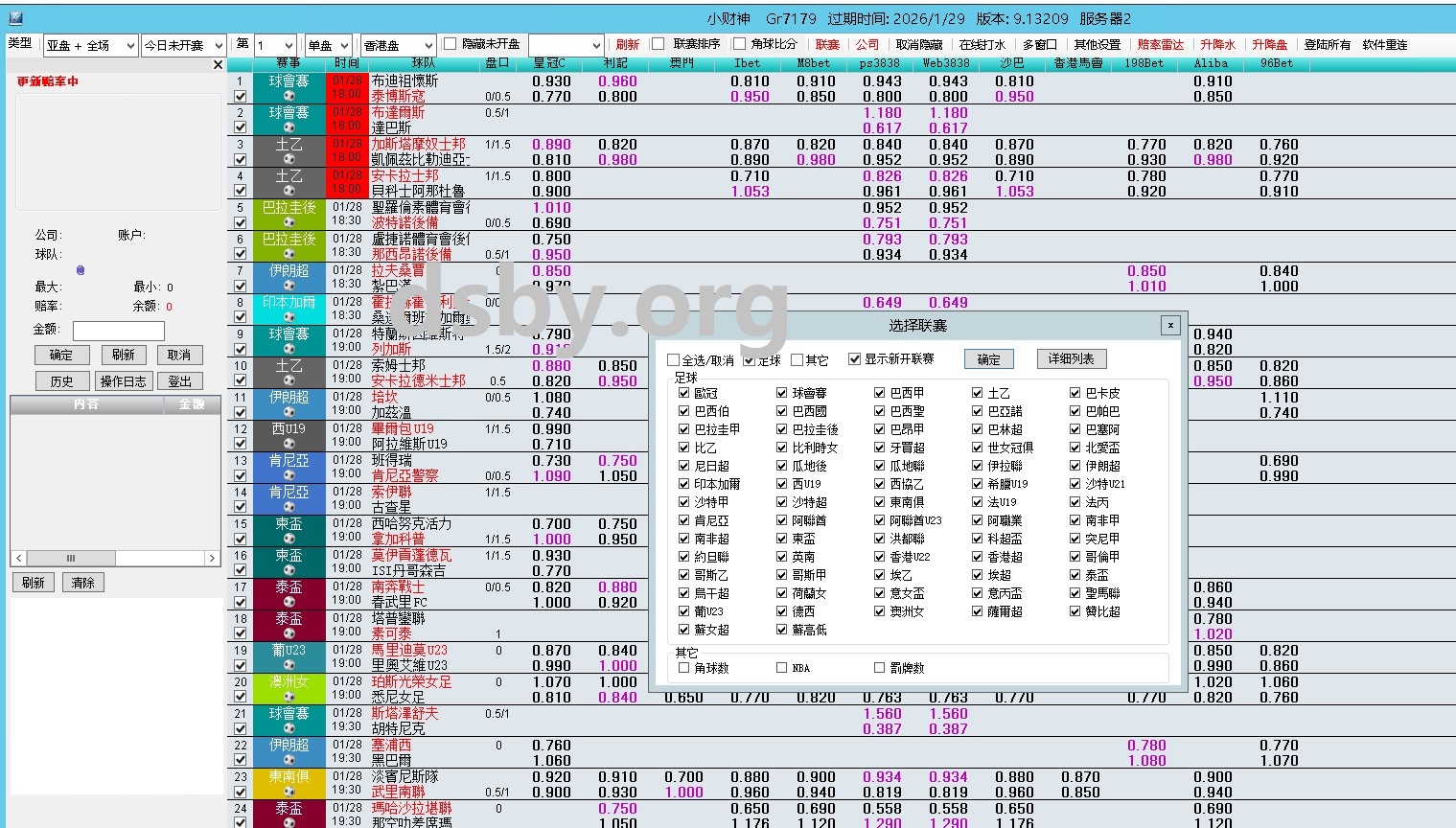Uncheck the 巴卡皮 league checkbox

tap(1075, 393)
